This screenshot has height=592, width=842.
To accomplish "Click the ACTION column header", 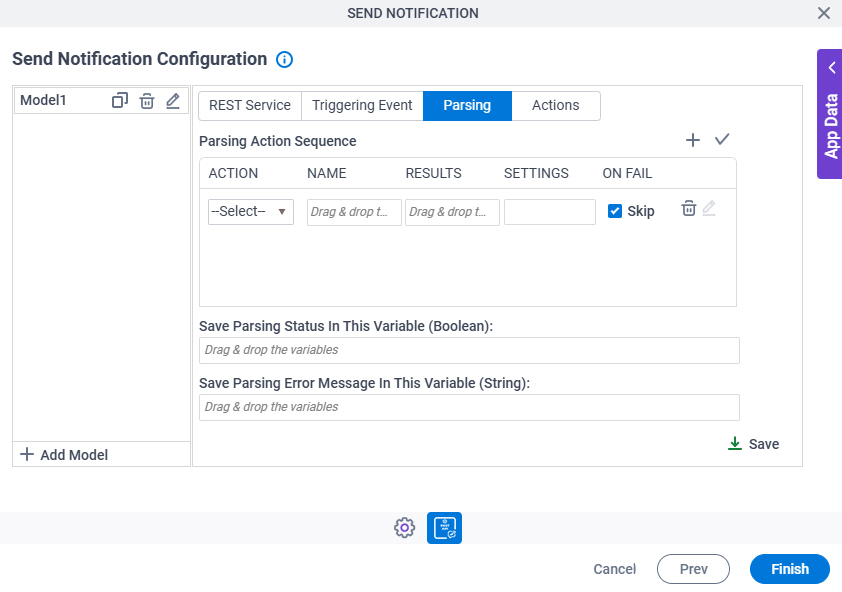I will click(233, 174).
